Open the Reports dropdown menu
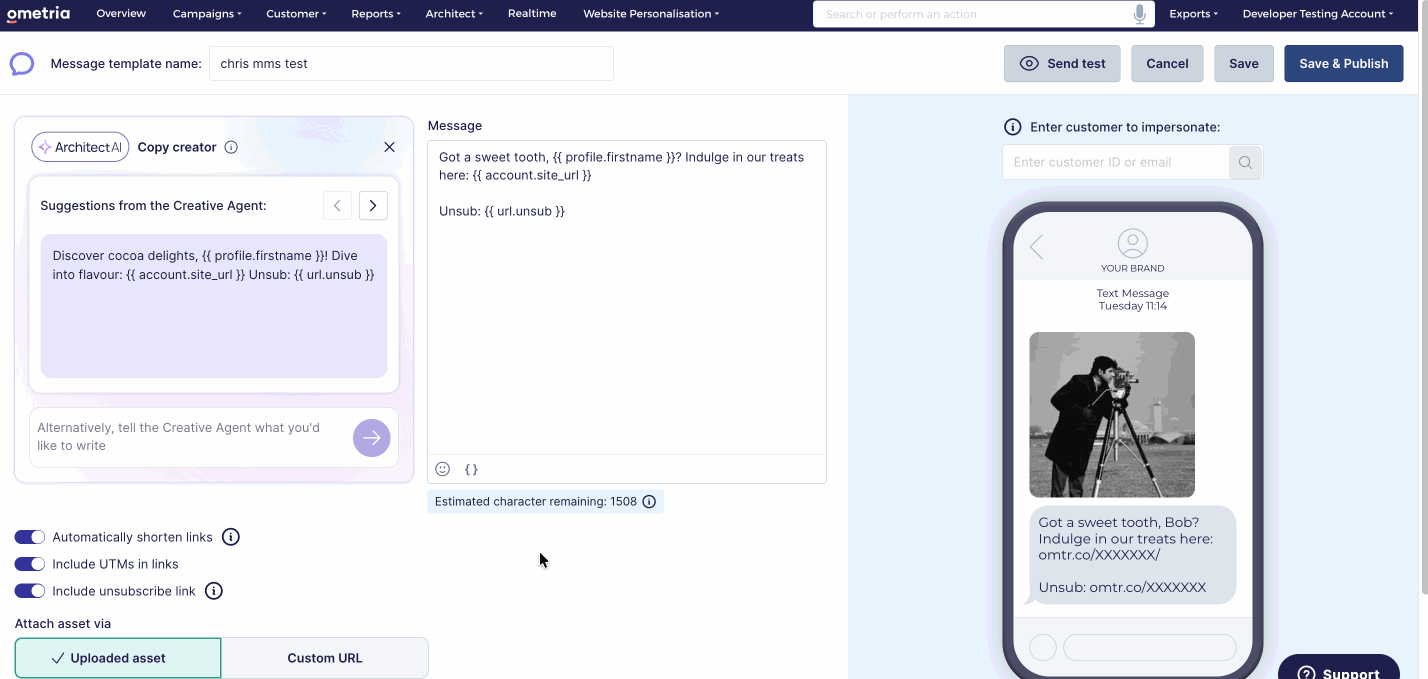 tap(376, 14)
